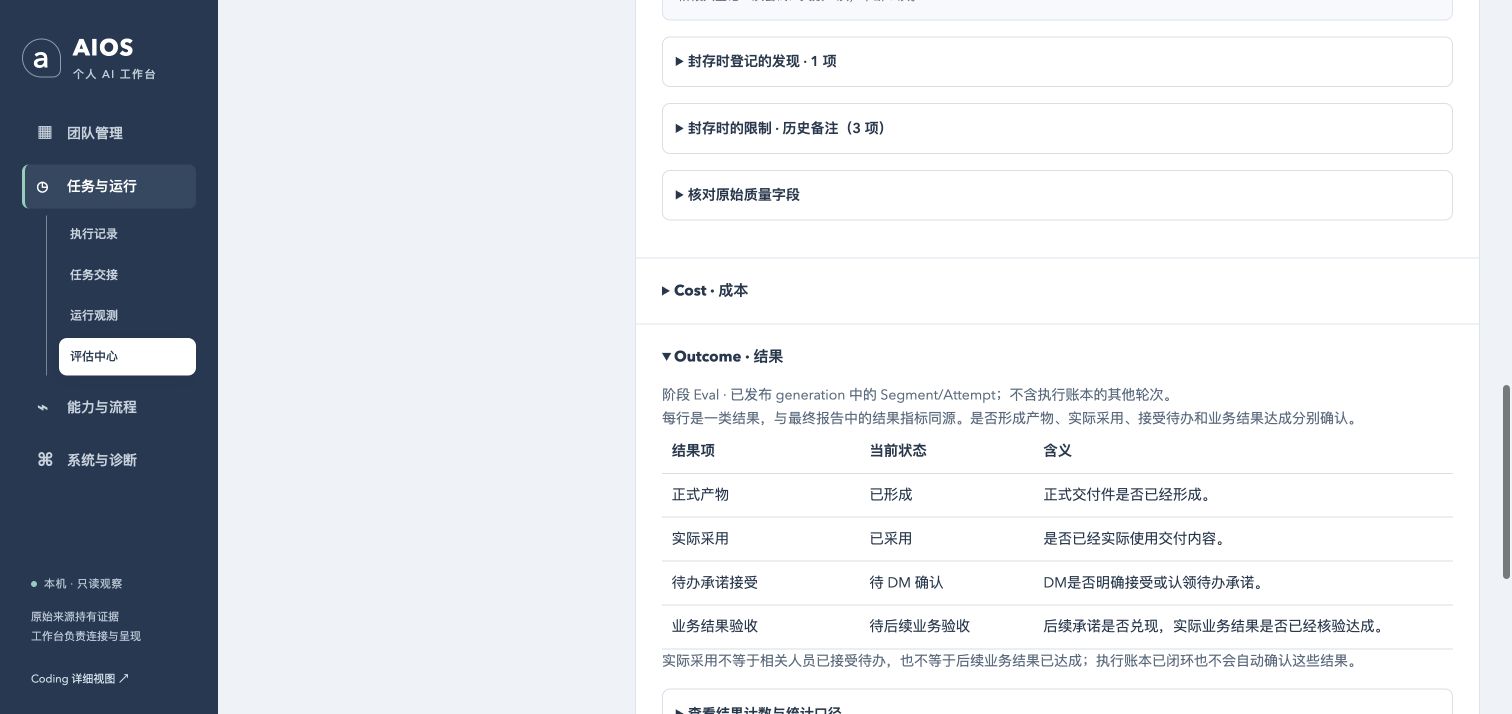This screenshot has width=1512, height=714.
Task: Select 任务与运行 in the sidebar
Action: (109, 186)
